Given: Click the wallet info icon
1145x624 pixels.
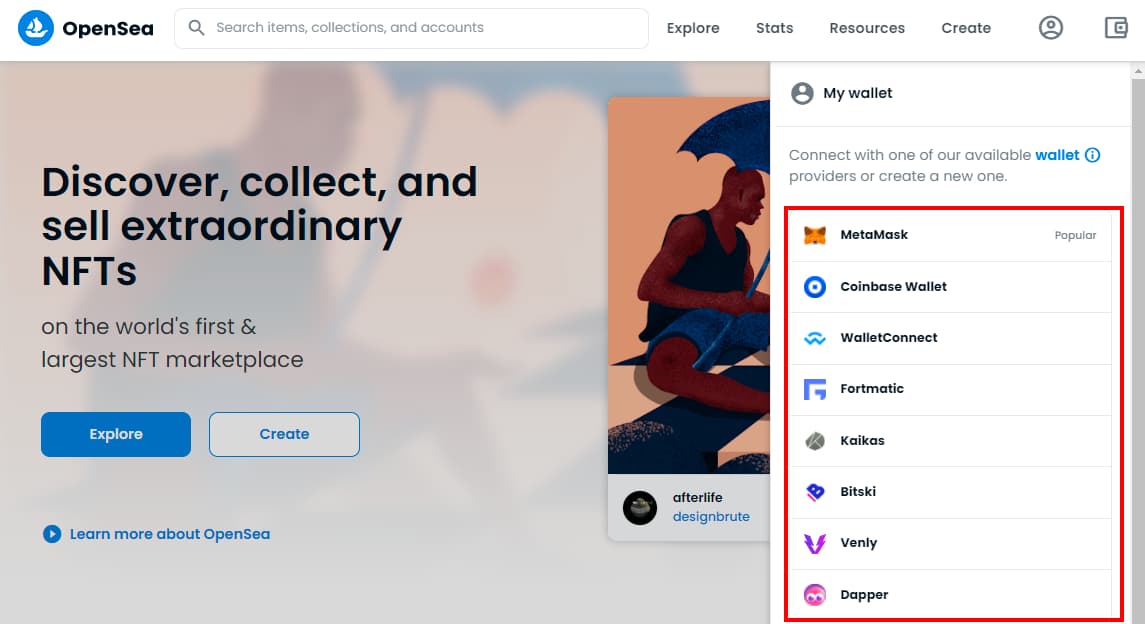Looking at the screenshot, I should 1092,155.
